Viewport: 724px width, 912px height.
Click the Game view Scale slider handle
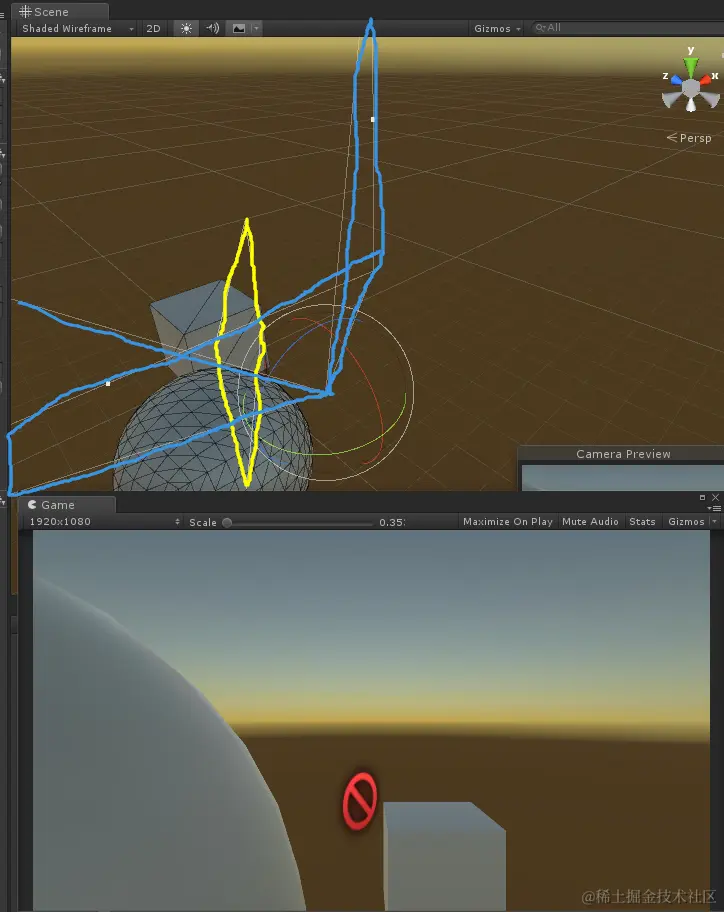click(x=227, y=522)
